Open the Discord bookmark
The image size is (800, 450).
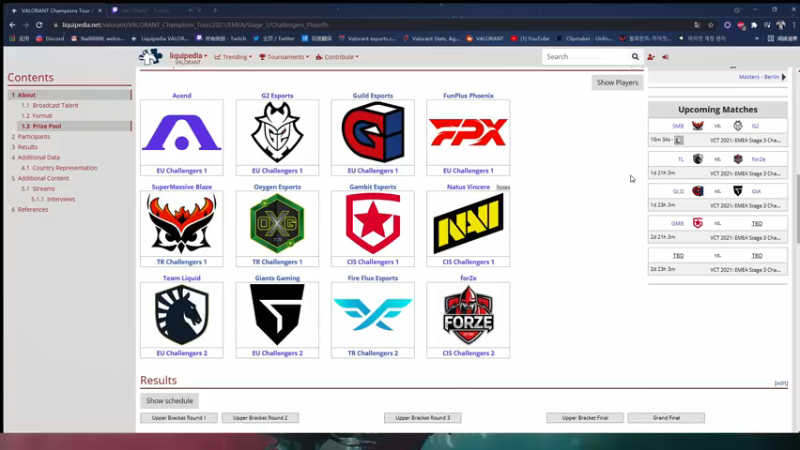pos(50,38)
